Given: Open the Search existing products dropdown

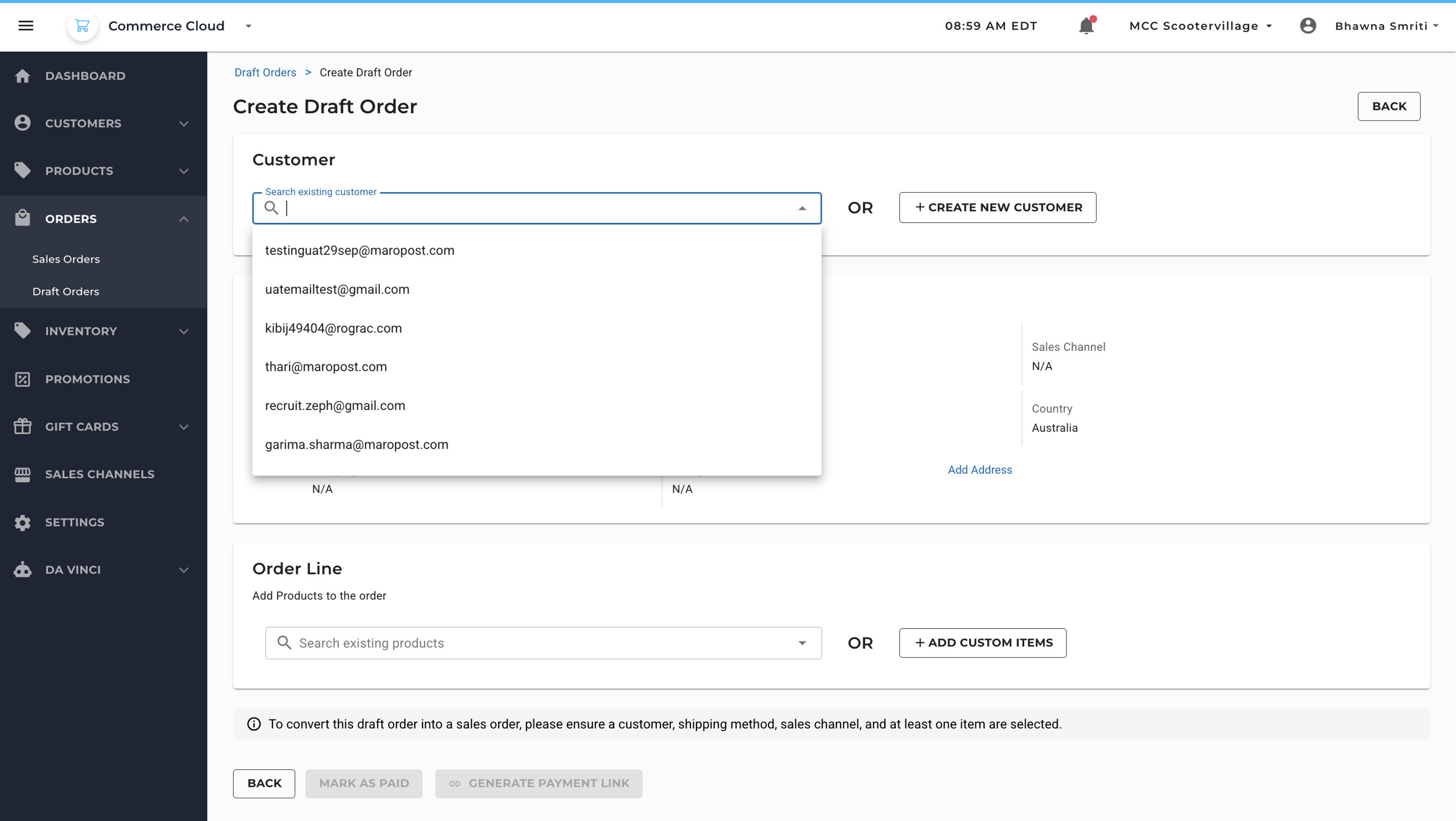Looking at the screenshot, I should 802,642.
